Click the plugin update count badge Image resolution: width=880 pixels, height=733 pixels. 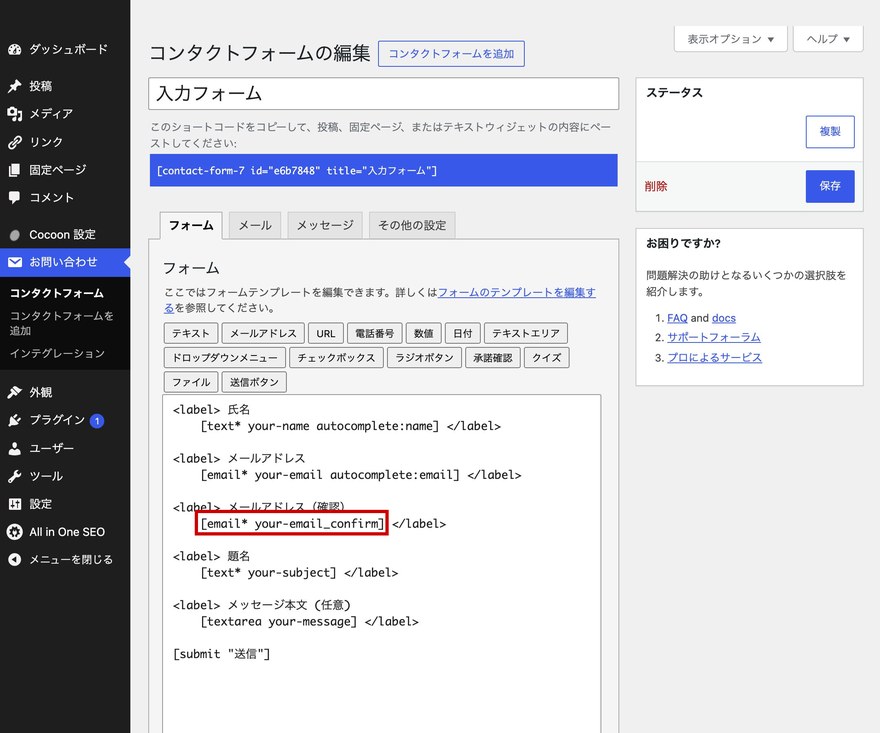point(97,420)
